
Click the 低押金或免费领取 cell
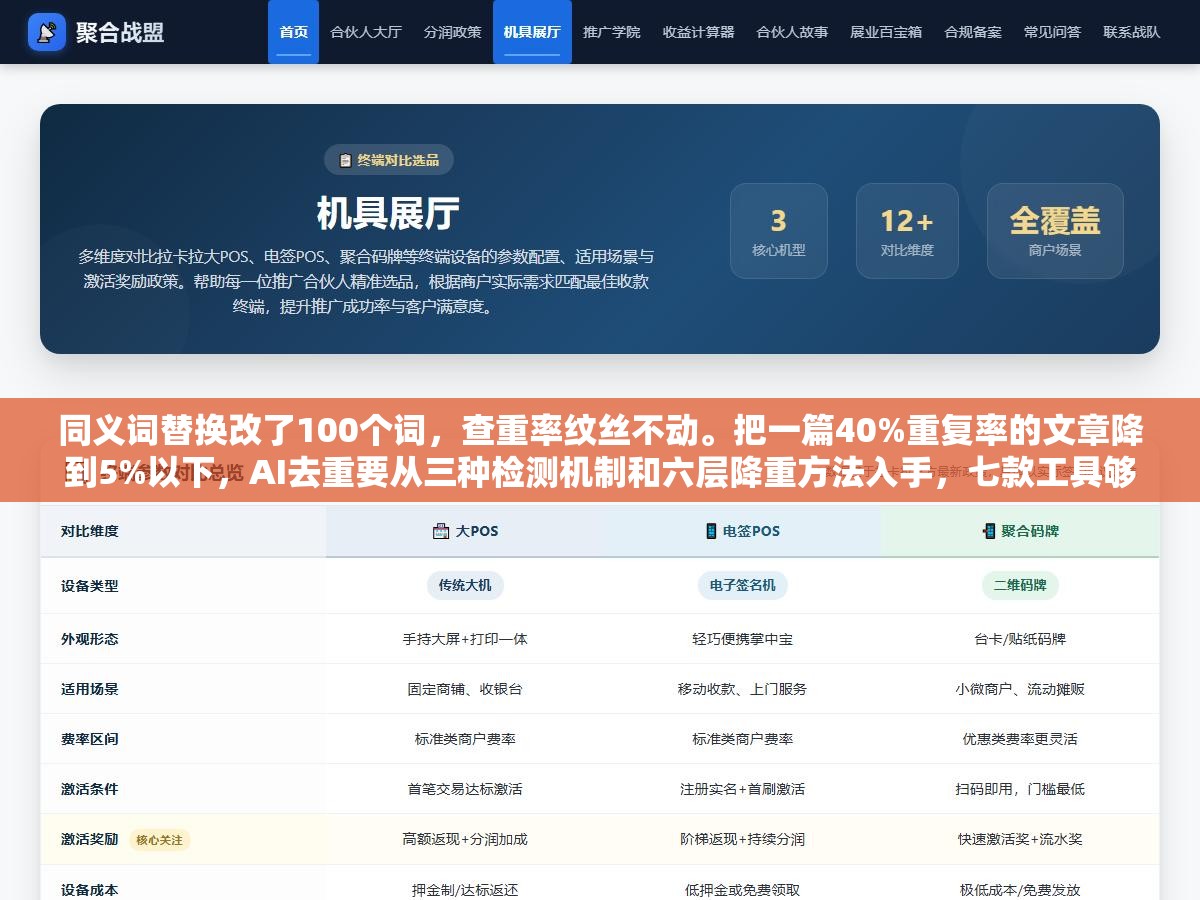743,889
